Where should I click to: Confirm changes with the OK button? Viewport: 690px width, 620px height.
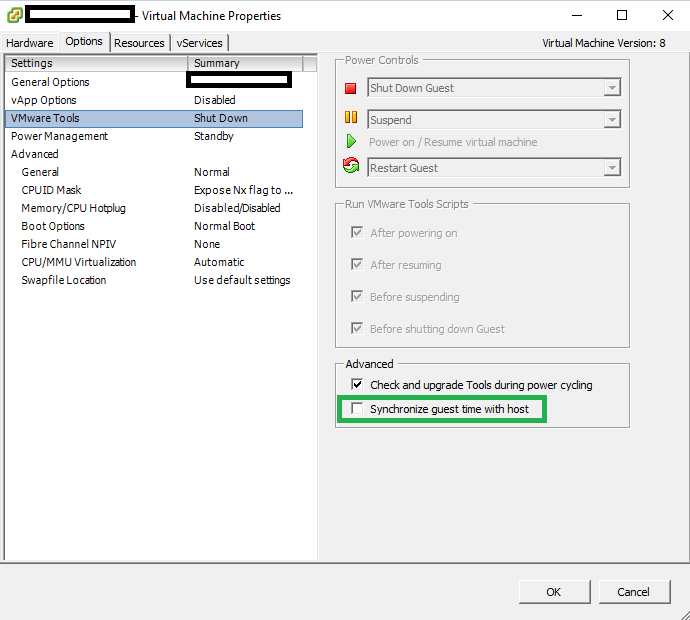(x=554, y=592)
